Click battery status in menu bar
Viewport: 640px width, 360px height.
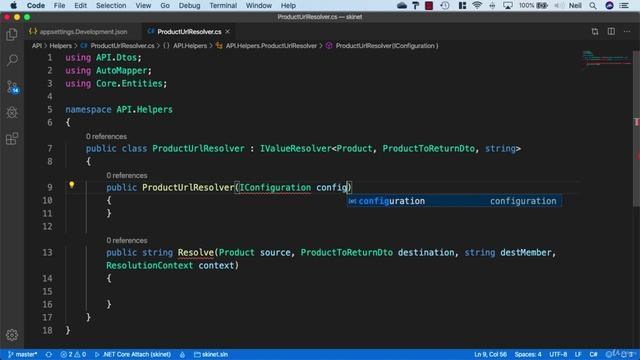point(533,5)
